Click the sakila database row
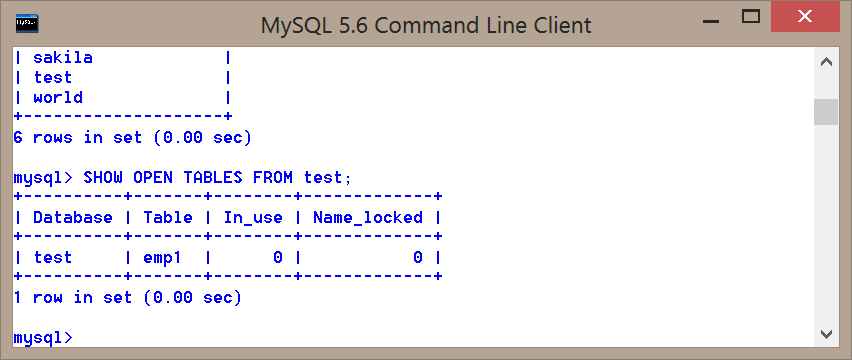Screen dimensions: 852x360 (x=122, y=58)
